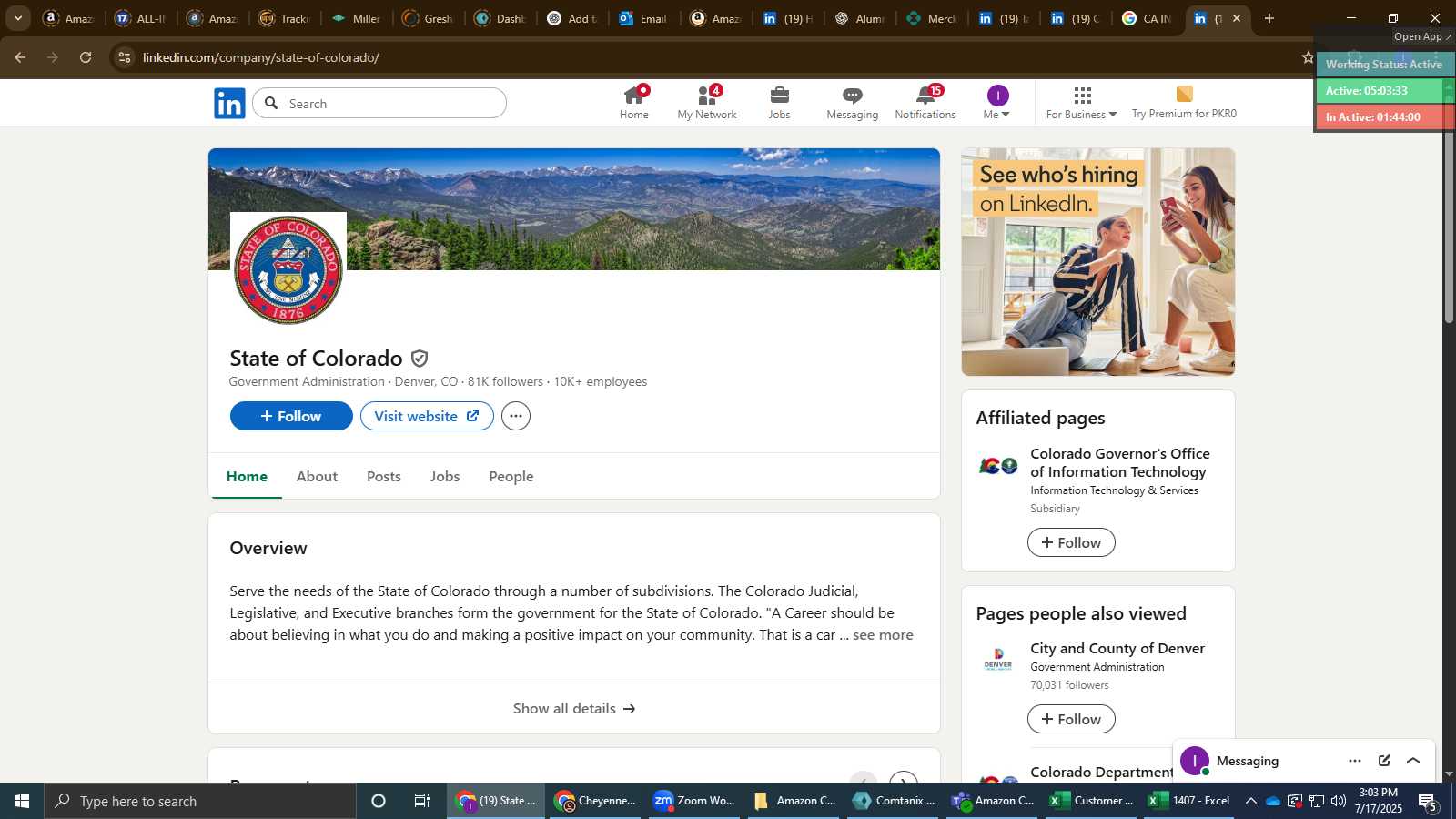The image size is (1456, 819).
Task: Select the Home tab
Action: (247, 476)
